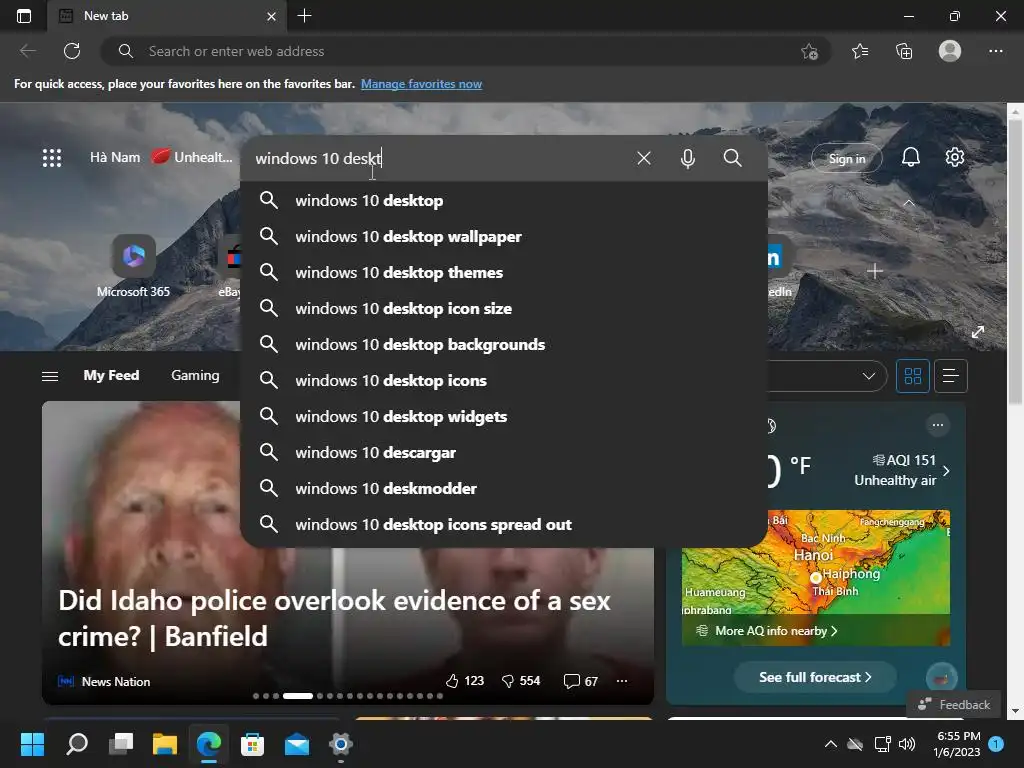Add a new quick link site
The width and height of the screenshot is (1024, 768).
click(x=874, y=271)
